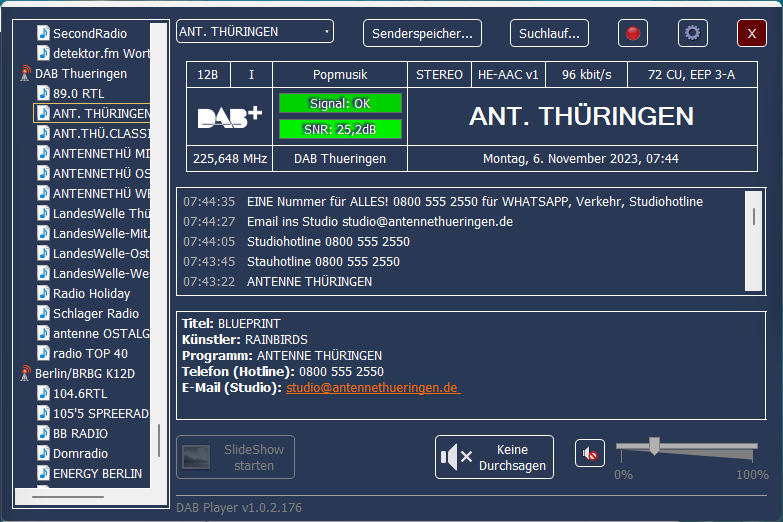Screen dimensions: 783x522
Task: Open settings with the gear icon
Action: (692, 33)
